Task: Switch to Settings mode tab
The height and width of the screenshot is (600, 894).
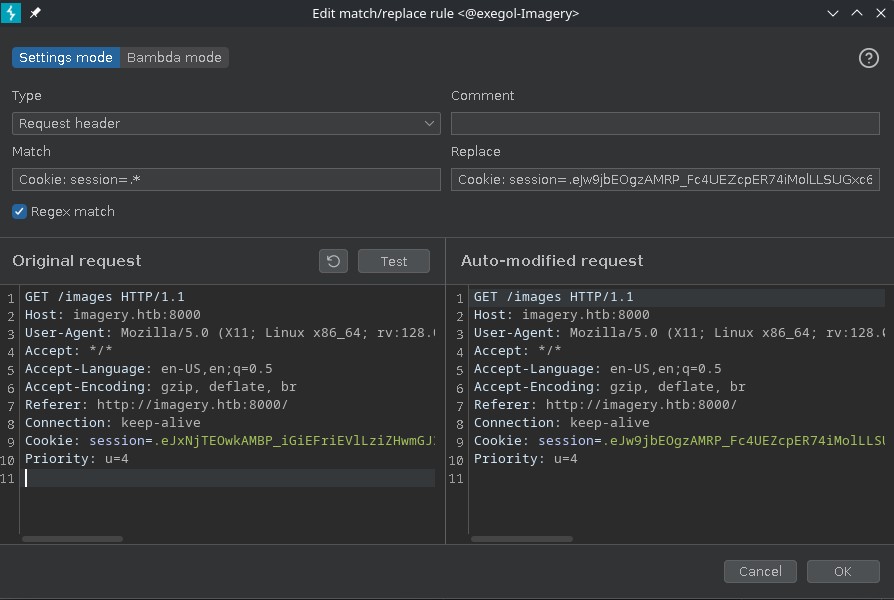Action: (66, 57)
